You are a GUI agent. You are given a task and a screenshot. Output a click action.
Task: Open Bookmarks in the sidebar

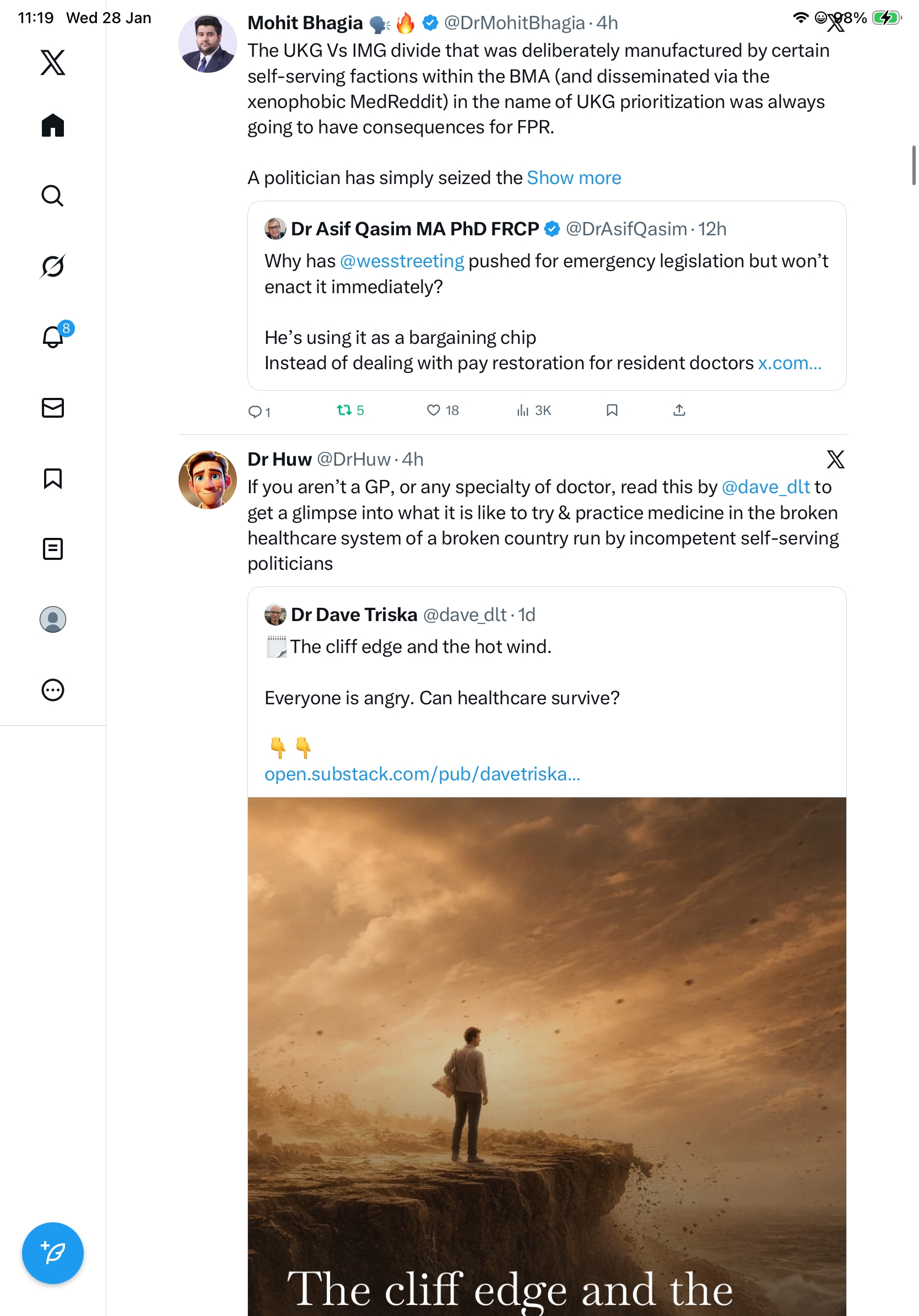[53, 478]
